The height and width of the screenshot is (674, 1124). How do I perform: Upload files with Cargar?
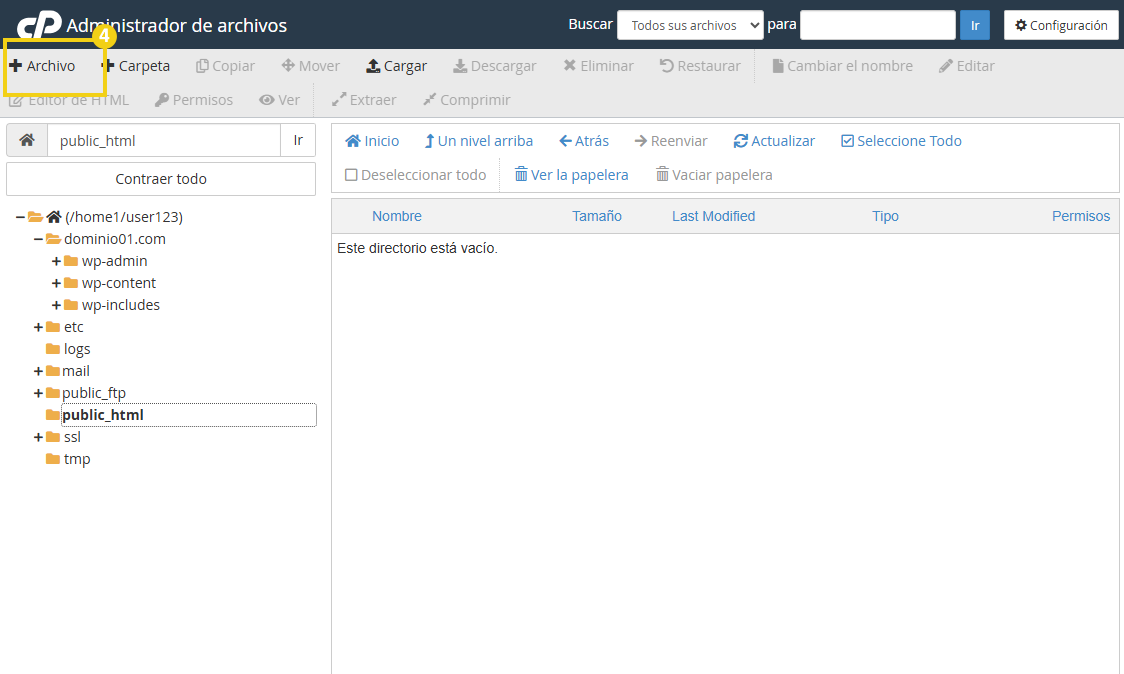(x=396, y=66)
